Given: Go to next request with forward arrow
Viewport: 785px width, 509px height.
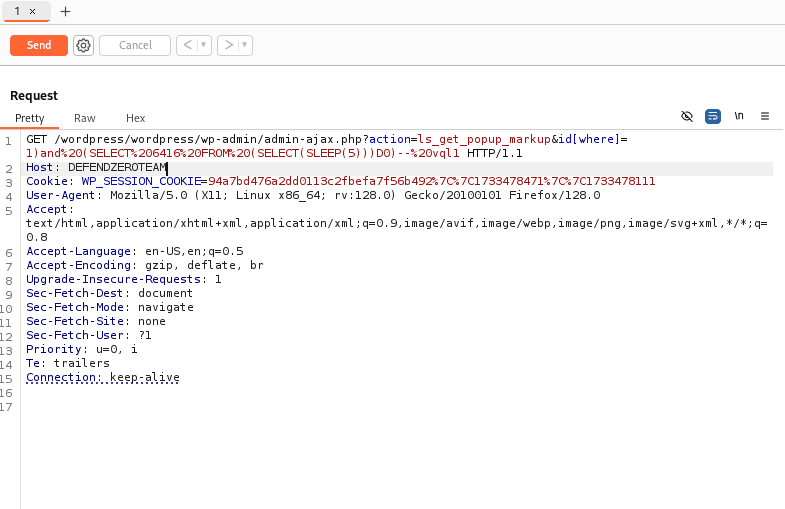Looking at the screenshot, I should pos(229,45).
